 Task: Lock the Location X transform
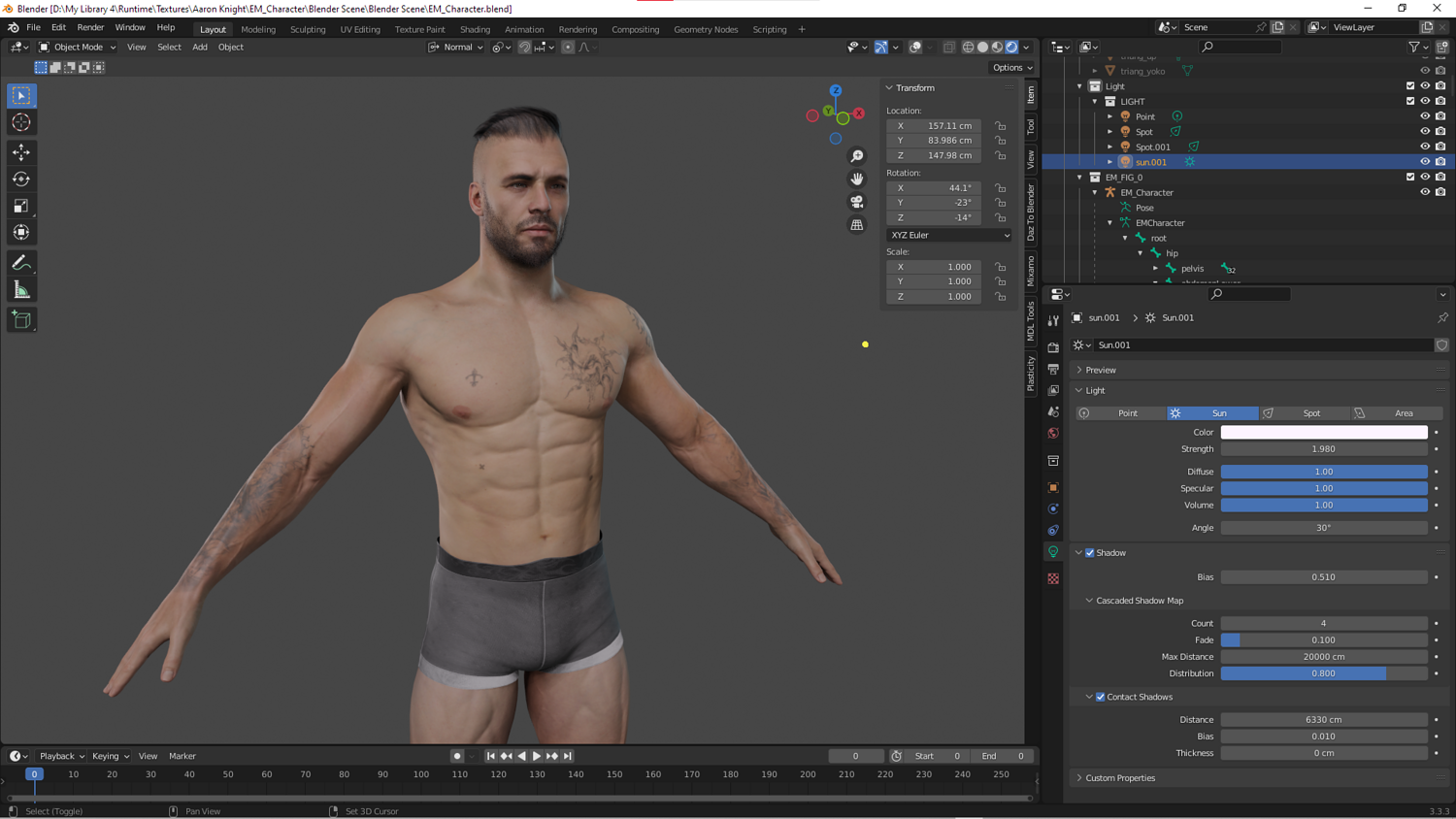(1001, 126)
